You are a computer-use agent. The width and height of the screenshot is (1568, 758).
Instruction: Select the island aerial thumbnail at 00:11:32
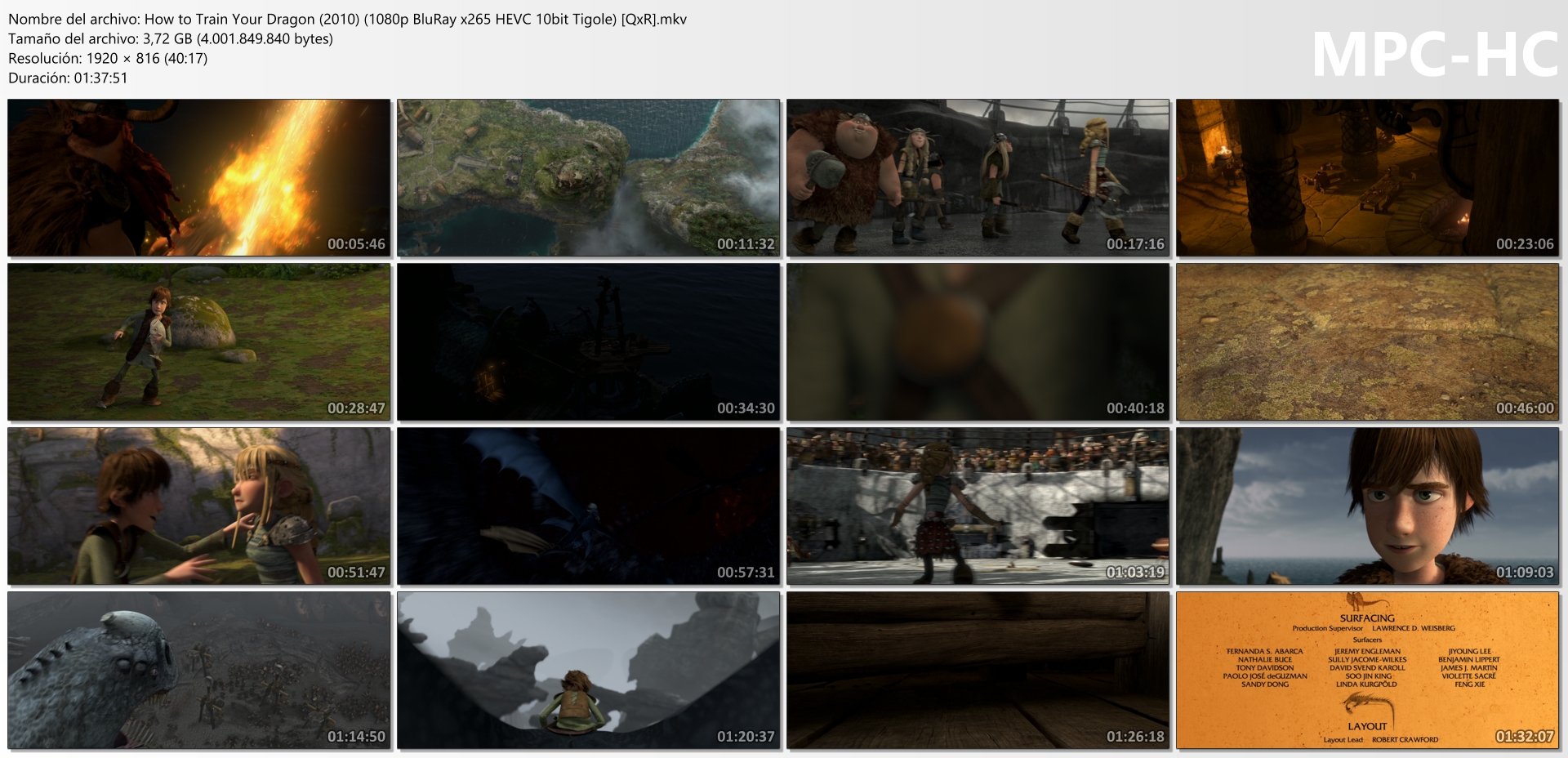click(x=589, y=178)
